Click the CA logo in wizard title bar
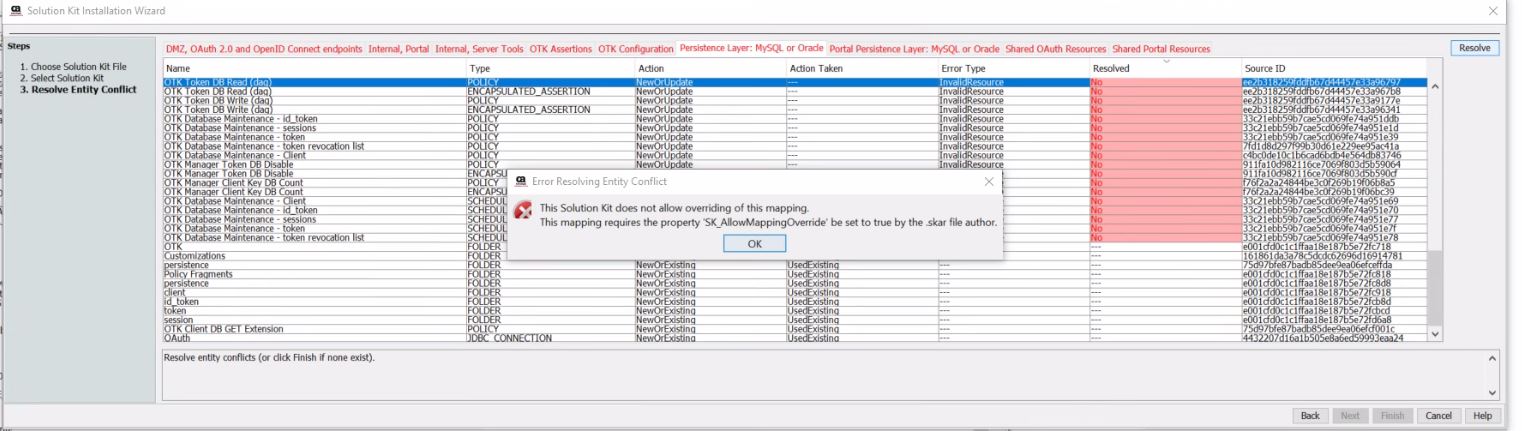This screenshot has height=431, width=1522. pos(8,10)
